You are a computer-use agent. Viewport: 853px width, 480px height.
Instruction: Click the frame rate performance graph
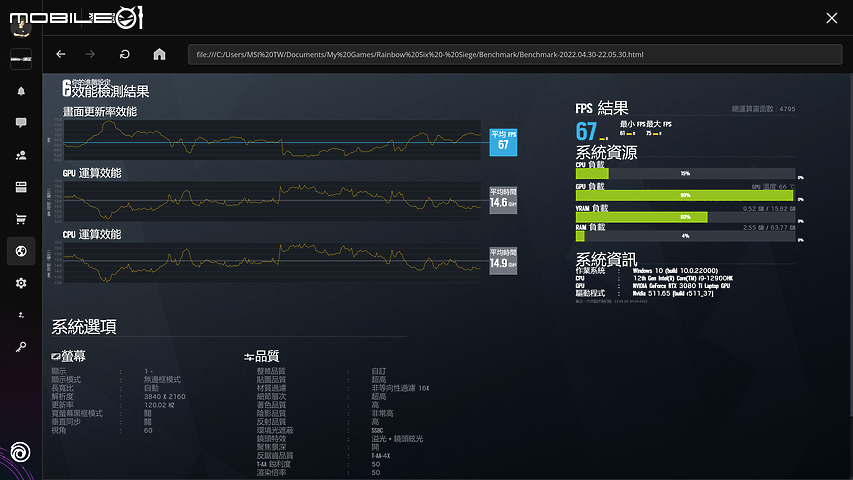[x=272, y=140]
